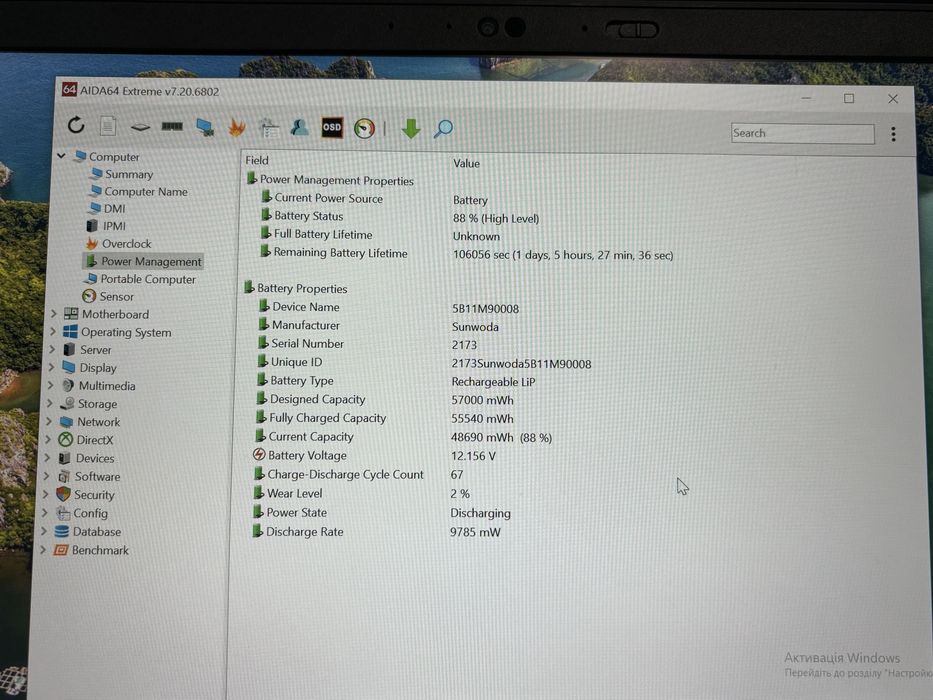Select Portable Computer in the tree
This screenshot has height=700, width=933.
coord(140,279)
